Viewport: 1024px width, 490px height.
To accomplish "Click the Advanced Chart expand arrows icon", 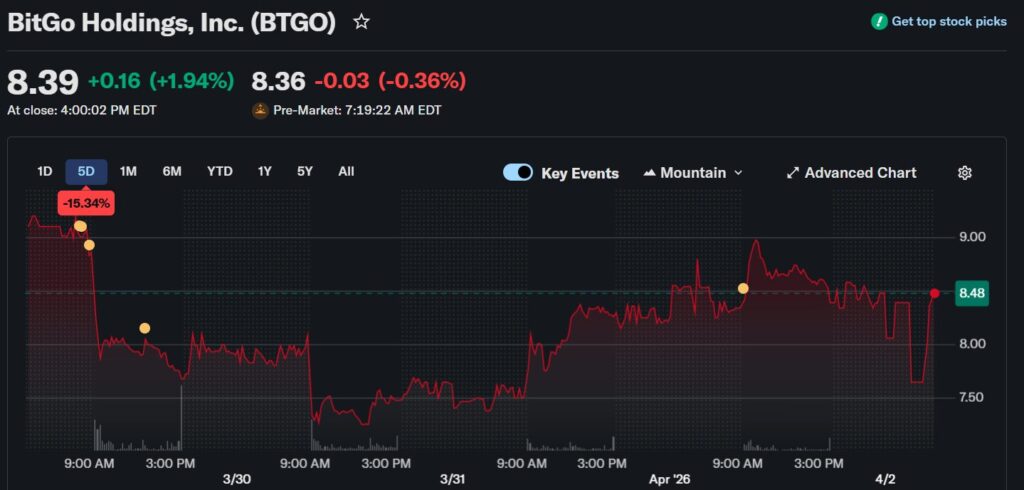I will point(793,173).
